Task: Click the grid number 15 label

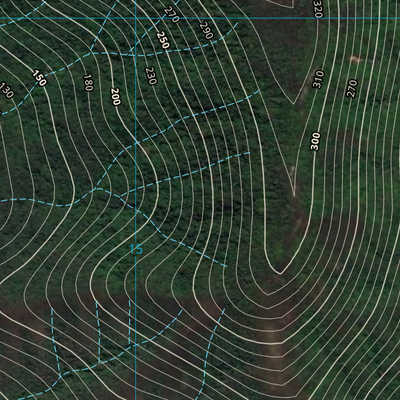Action: [136, 249]
